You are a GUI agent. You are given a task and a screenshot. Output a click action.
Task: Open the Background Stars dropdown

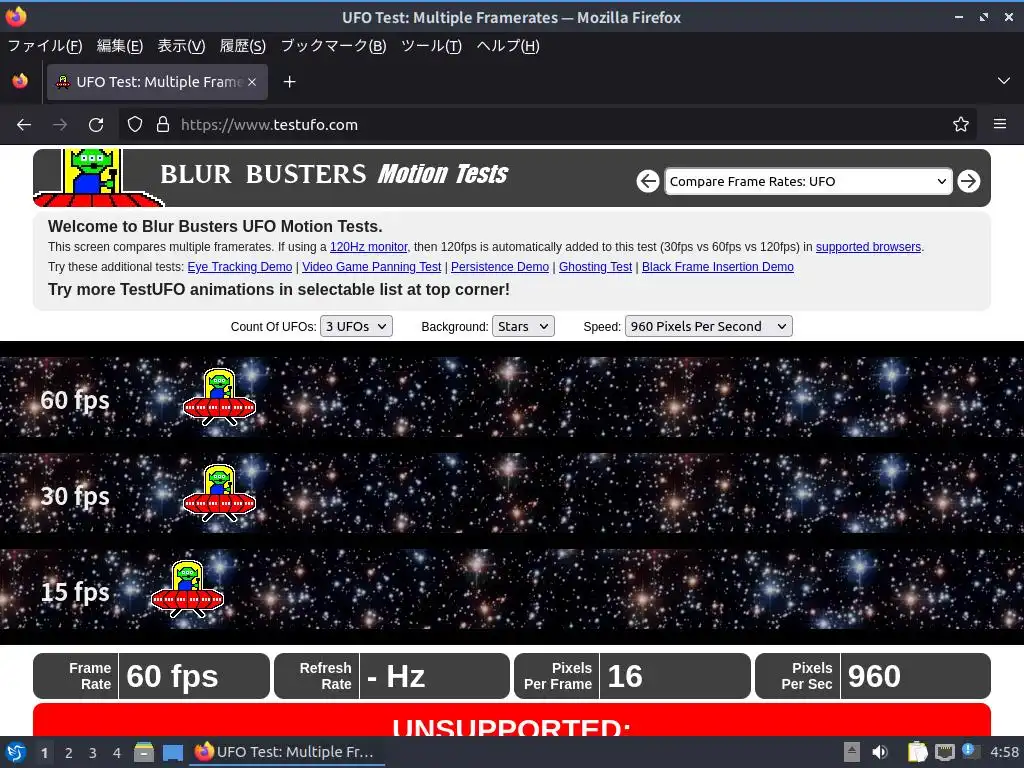coord(523,327)
